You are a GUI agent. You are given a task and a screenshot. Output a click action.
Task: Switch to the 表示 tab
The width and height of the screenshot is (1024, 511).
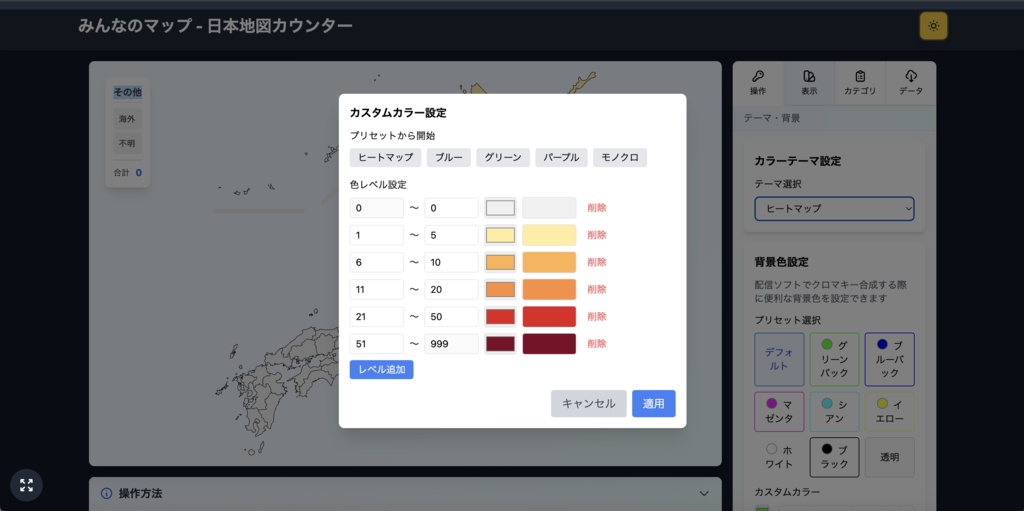(809, 83)
